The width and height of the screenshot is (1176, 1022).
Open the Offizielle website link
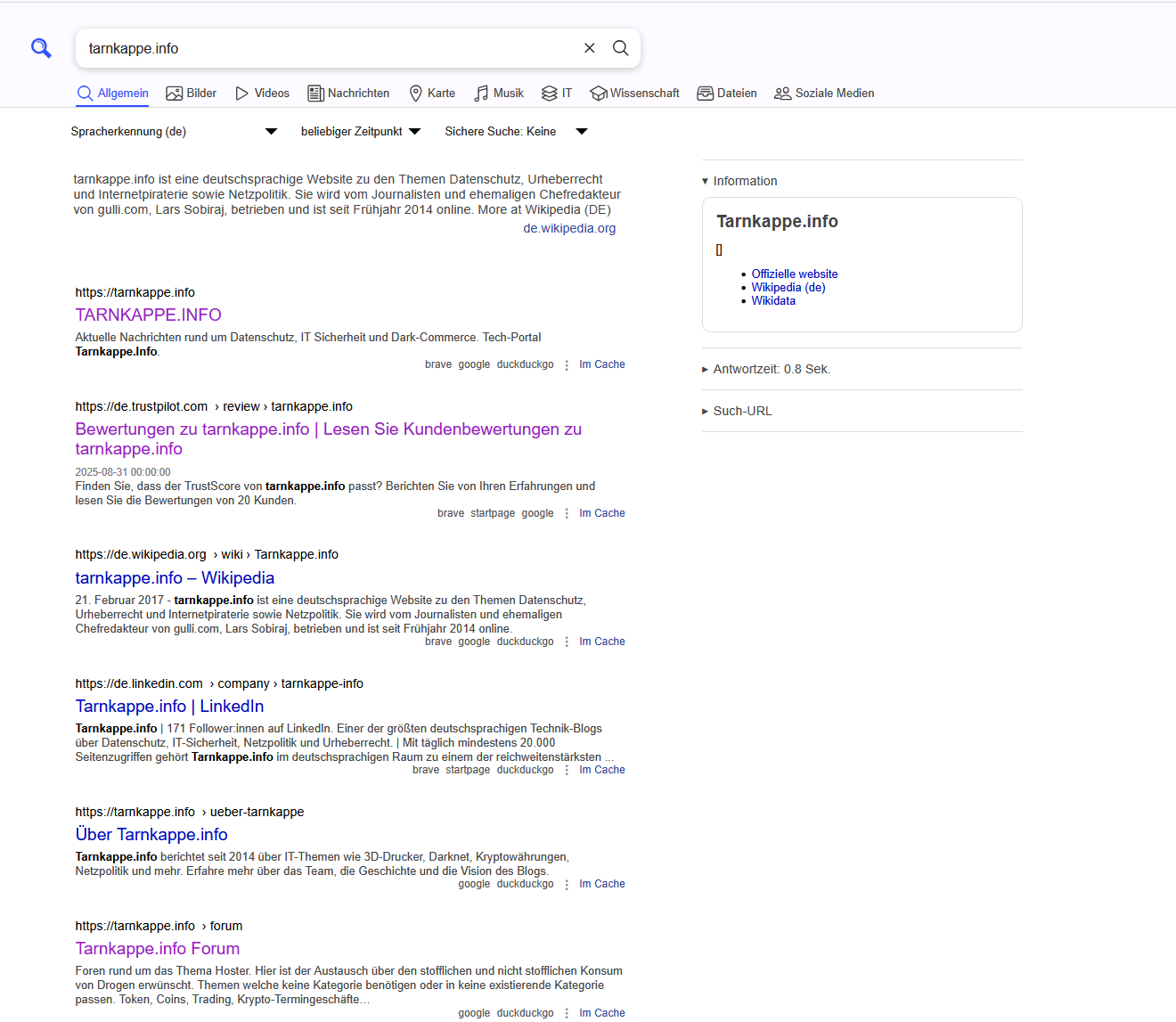click(794, 274)
